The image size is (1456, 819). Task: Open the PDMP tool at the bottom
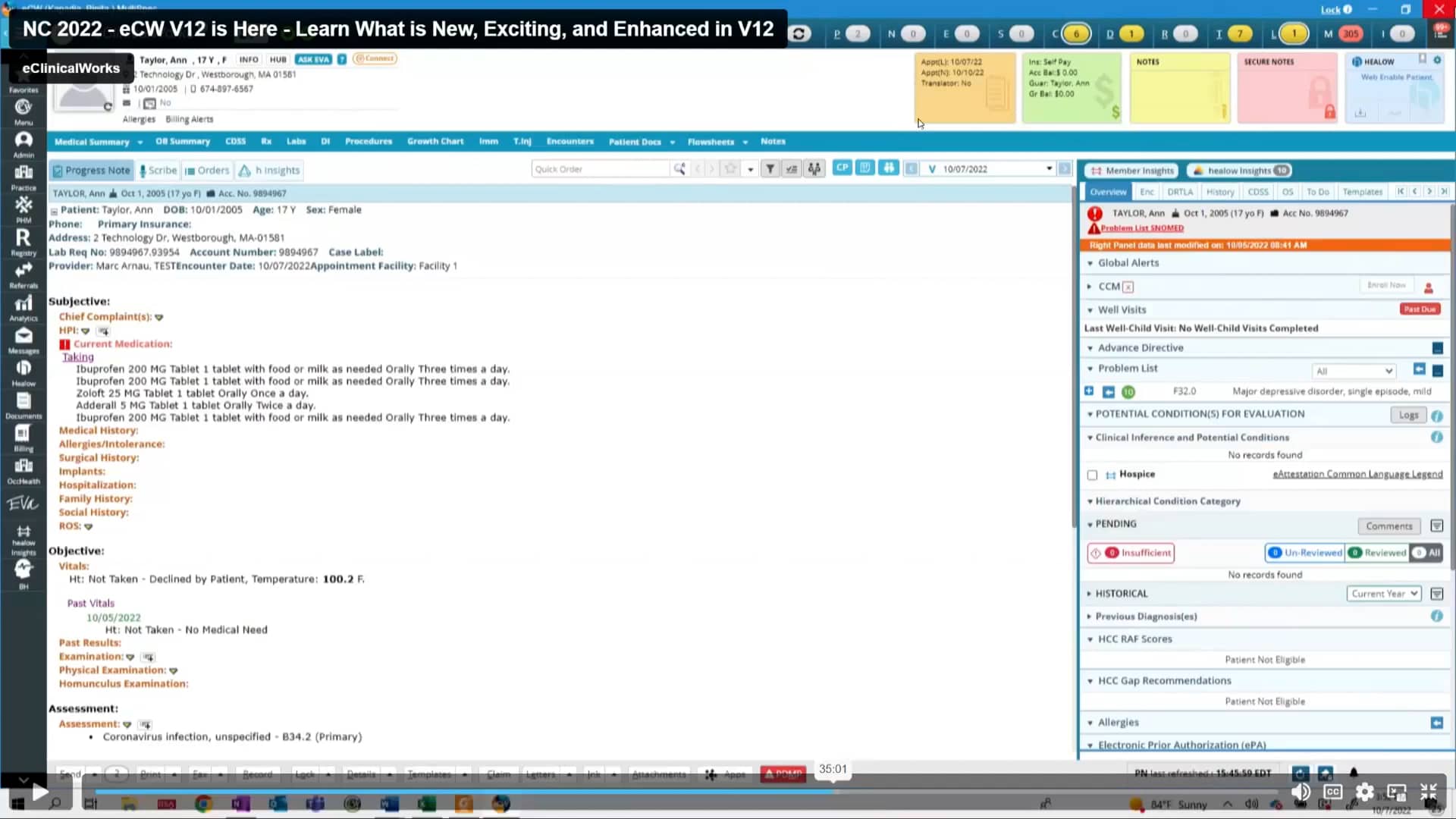click(783, 774)
